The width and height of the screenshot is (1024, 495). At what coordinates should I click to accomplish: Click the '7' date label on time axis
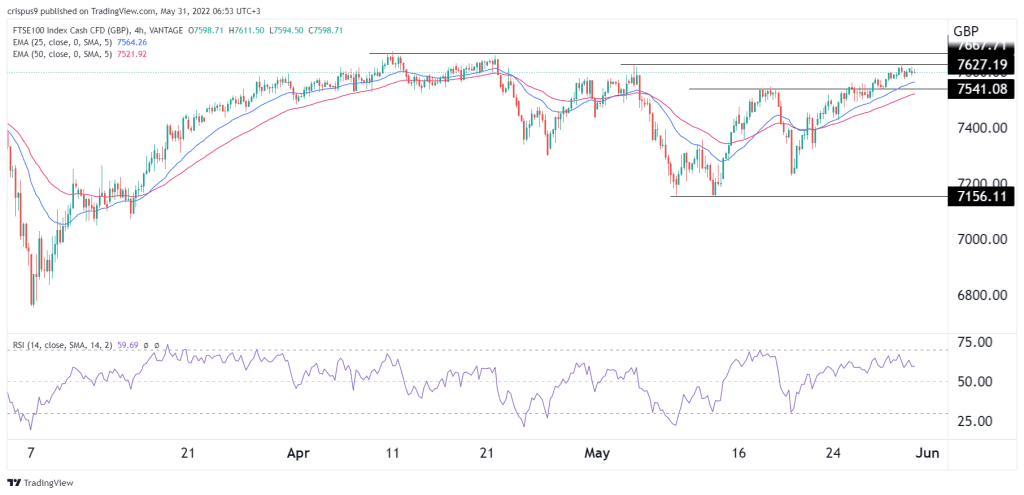pyautogui.click(x=31, y=453)
